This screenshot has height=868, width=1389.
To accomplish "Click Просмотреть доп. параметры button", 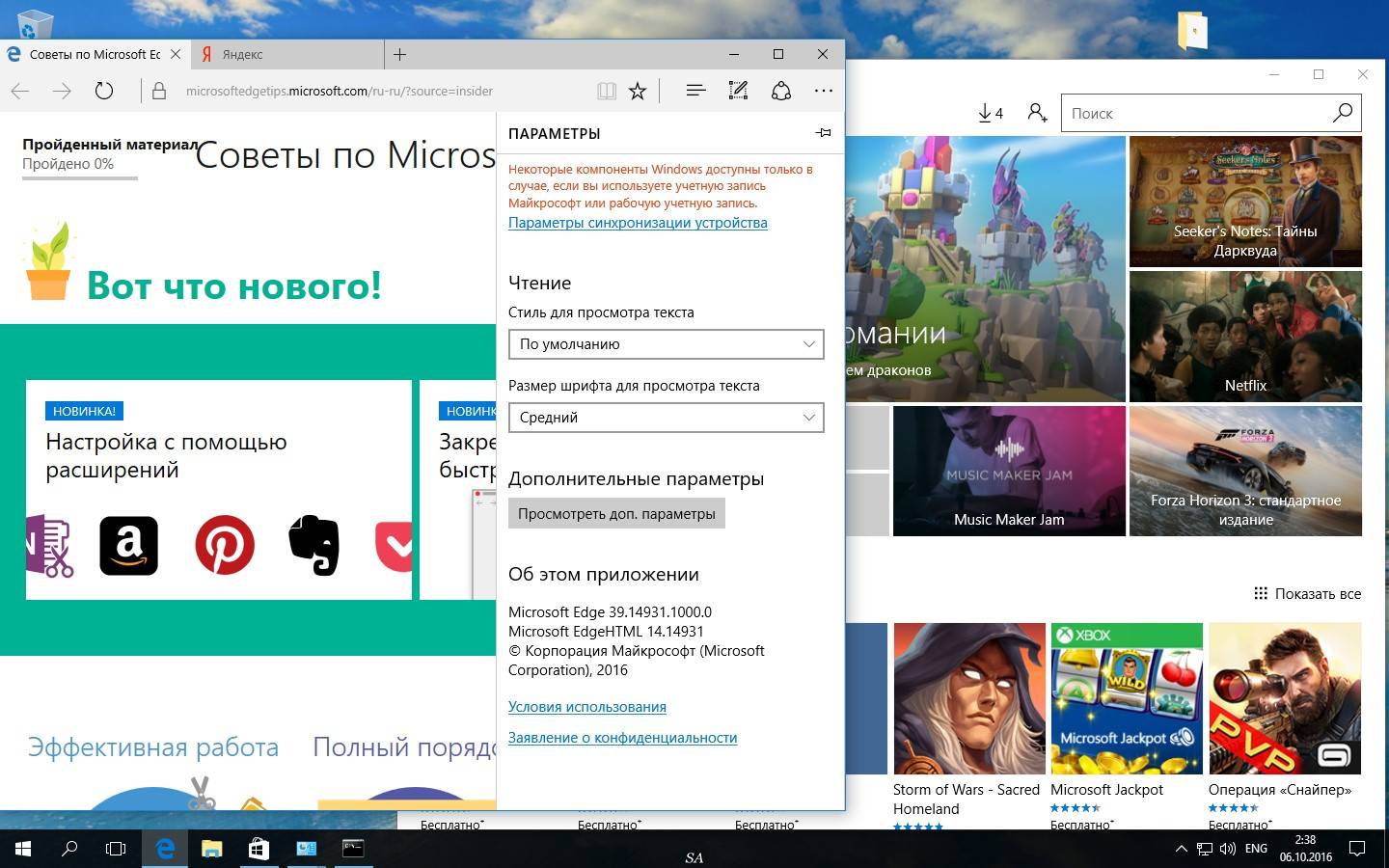I will coord(616,513).
